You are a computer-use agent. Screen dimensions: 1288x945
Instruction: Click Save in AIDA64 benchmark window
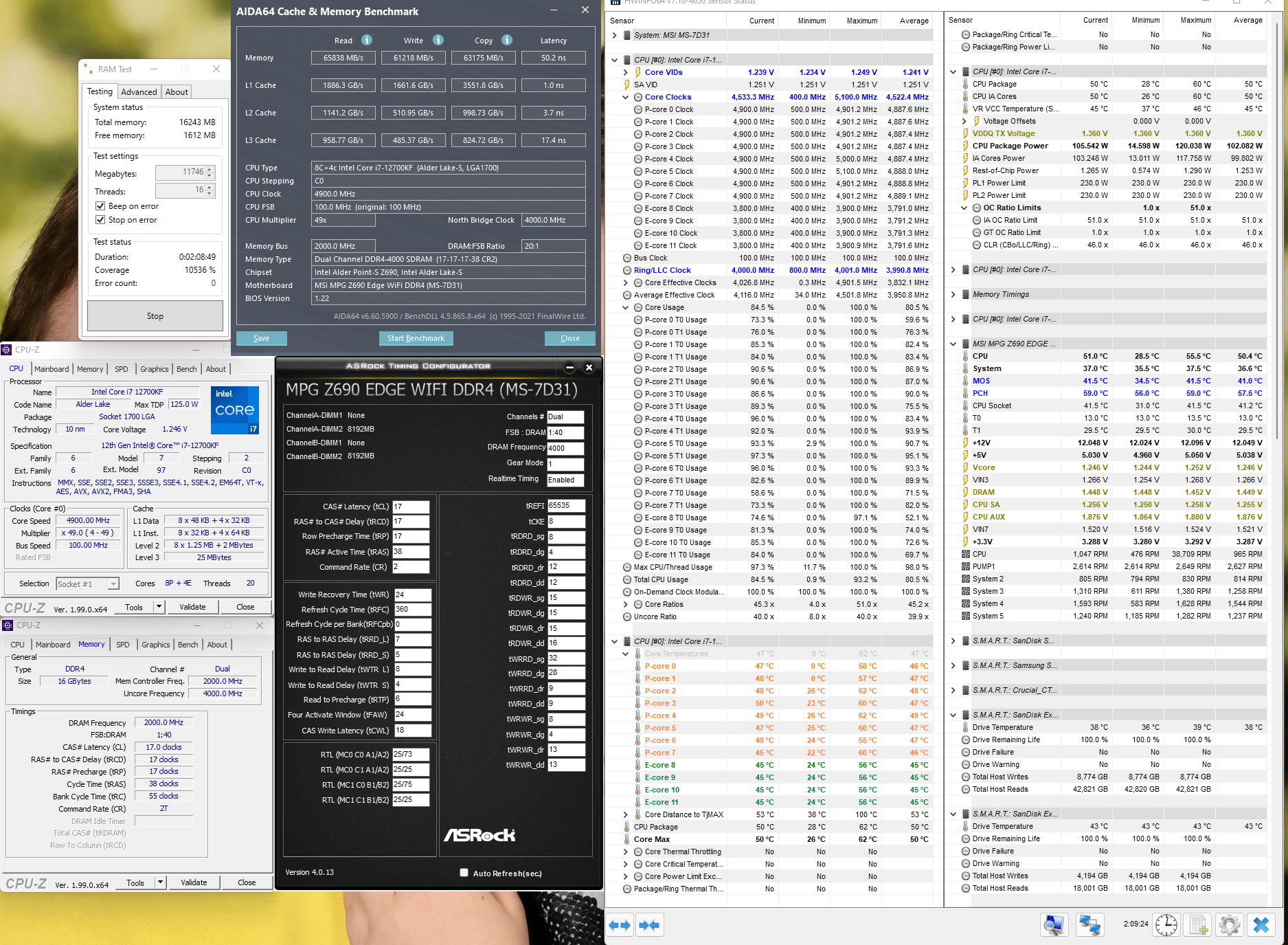point(261,338)
